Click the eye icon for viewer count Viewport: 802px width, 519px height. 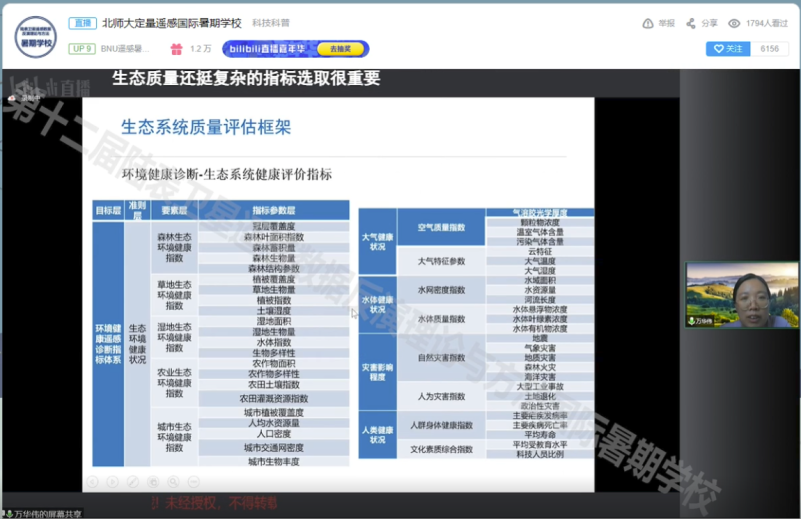(735, 23)
